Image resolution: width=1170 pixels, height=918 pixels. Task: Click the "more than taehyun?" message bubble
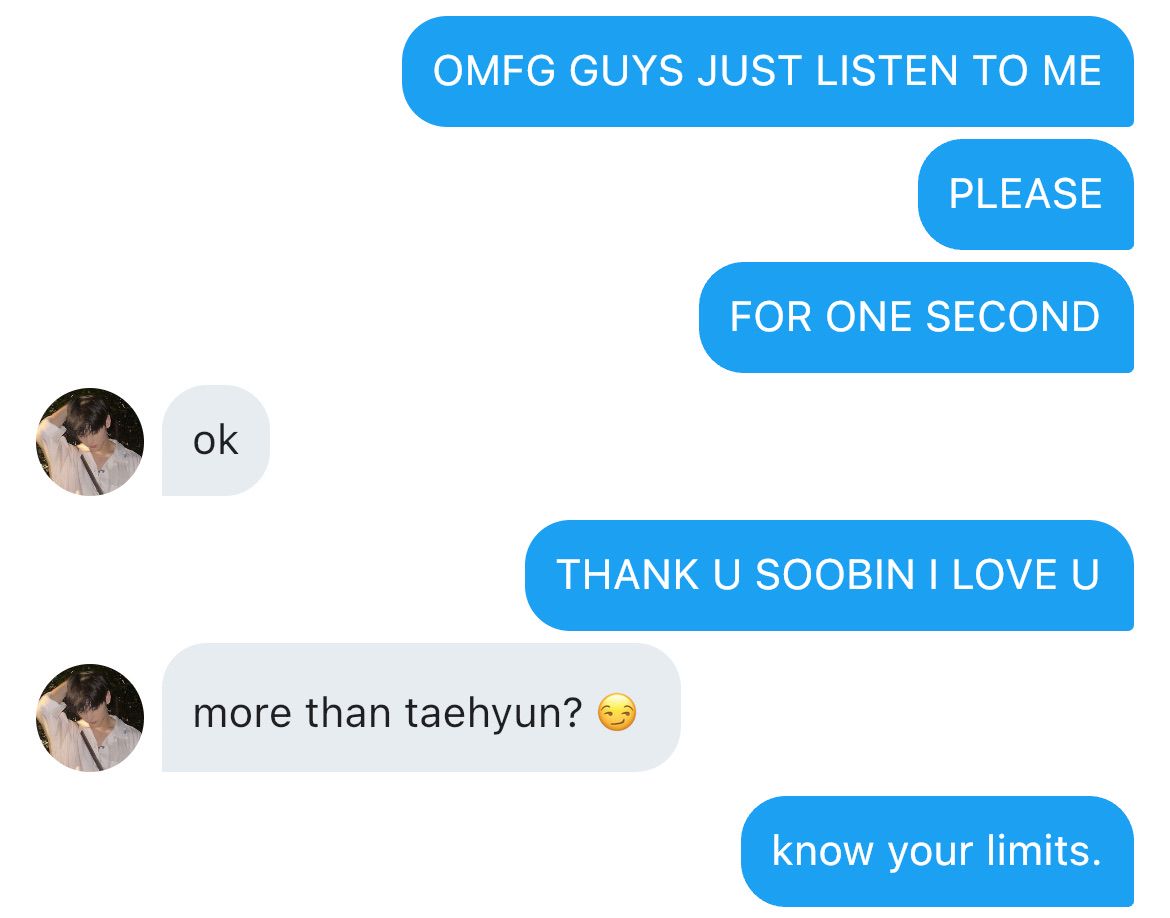(x=421, y=708)
